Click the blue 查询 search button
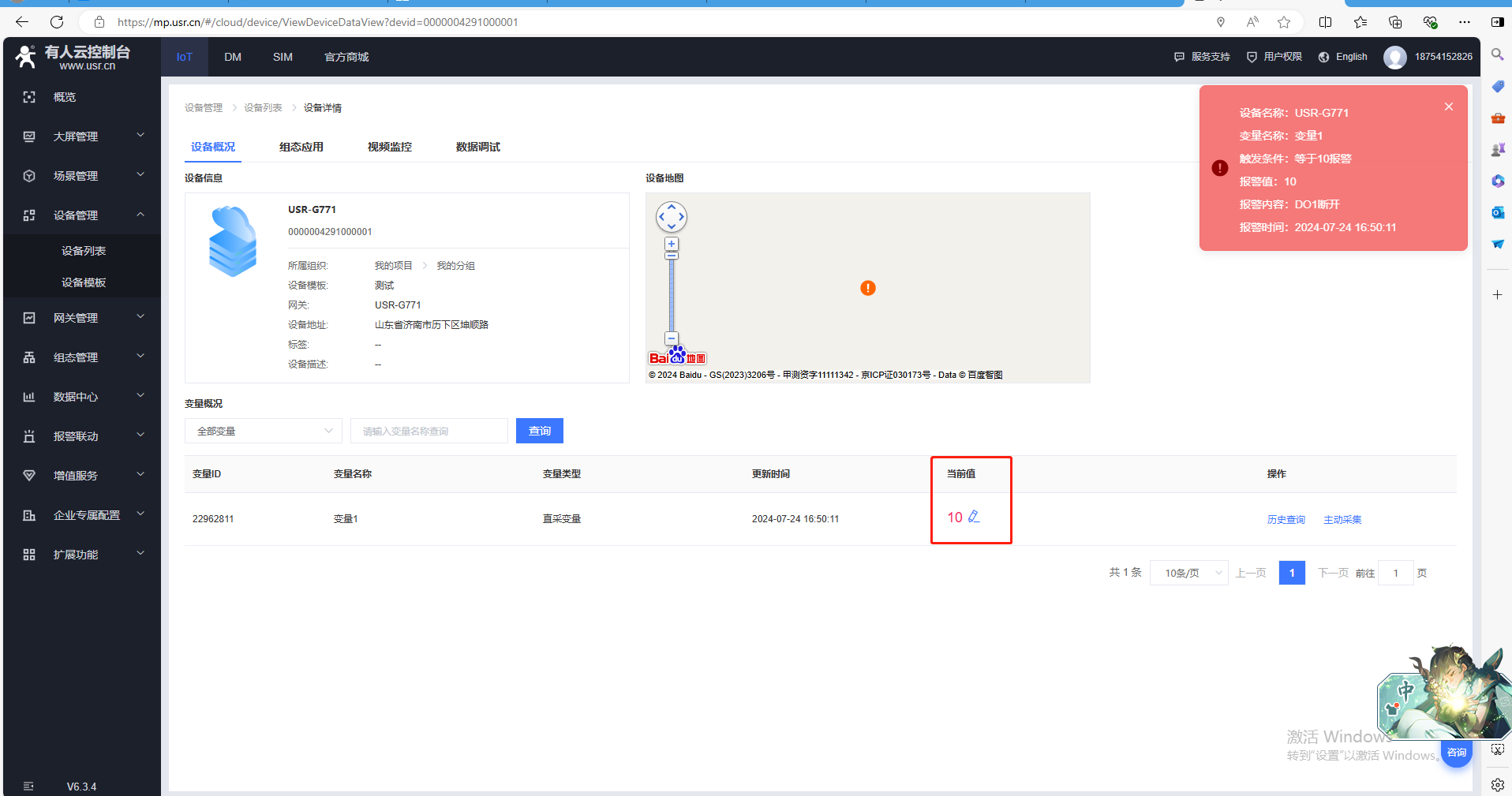The width and height of the screenshot is (1512, 796). [x=540, y=431]
